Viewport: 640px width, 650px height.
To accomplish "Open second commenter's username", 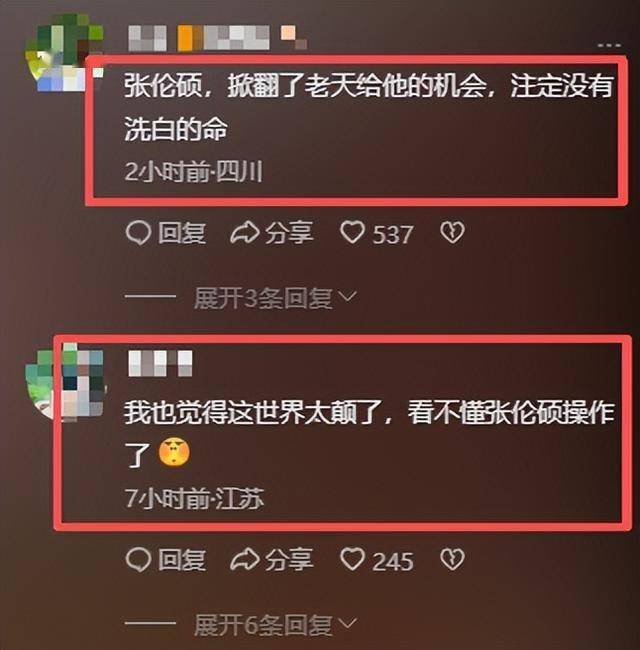I will tap(160, 364).
